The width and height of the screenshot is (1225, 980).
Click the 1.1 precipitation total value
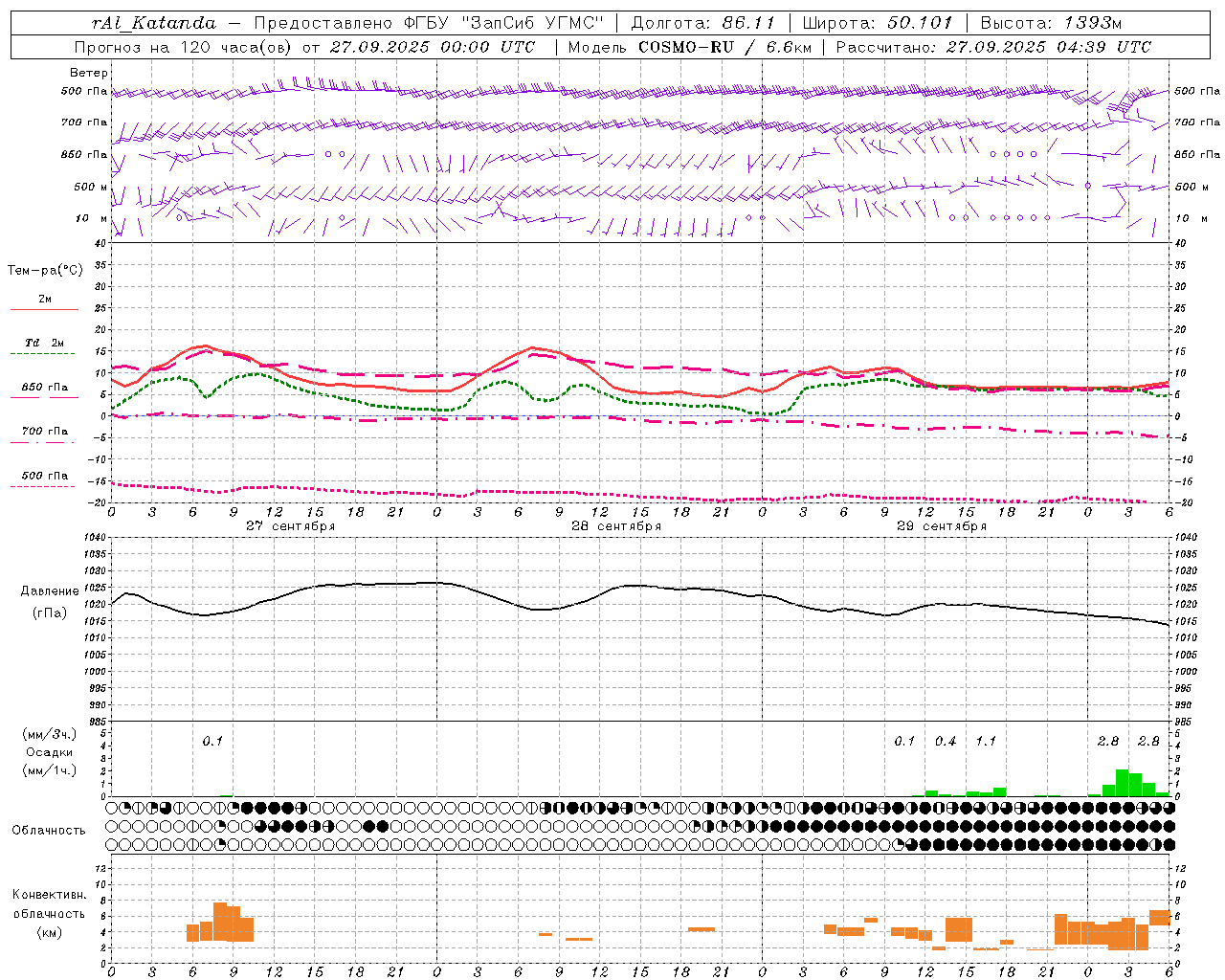tap(986, 742)
